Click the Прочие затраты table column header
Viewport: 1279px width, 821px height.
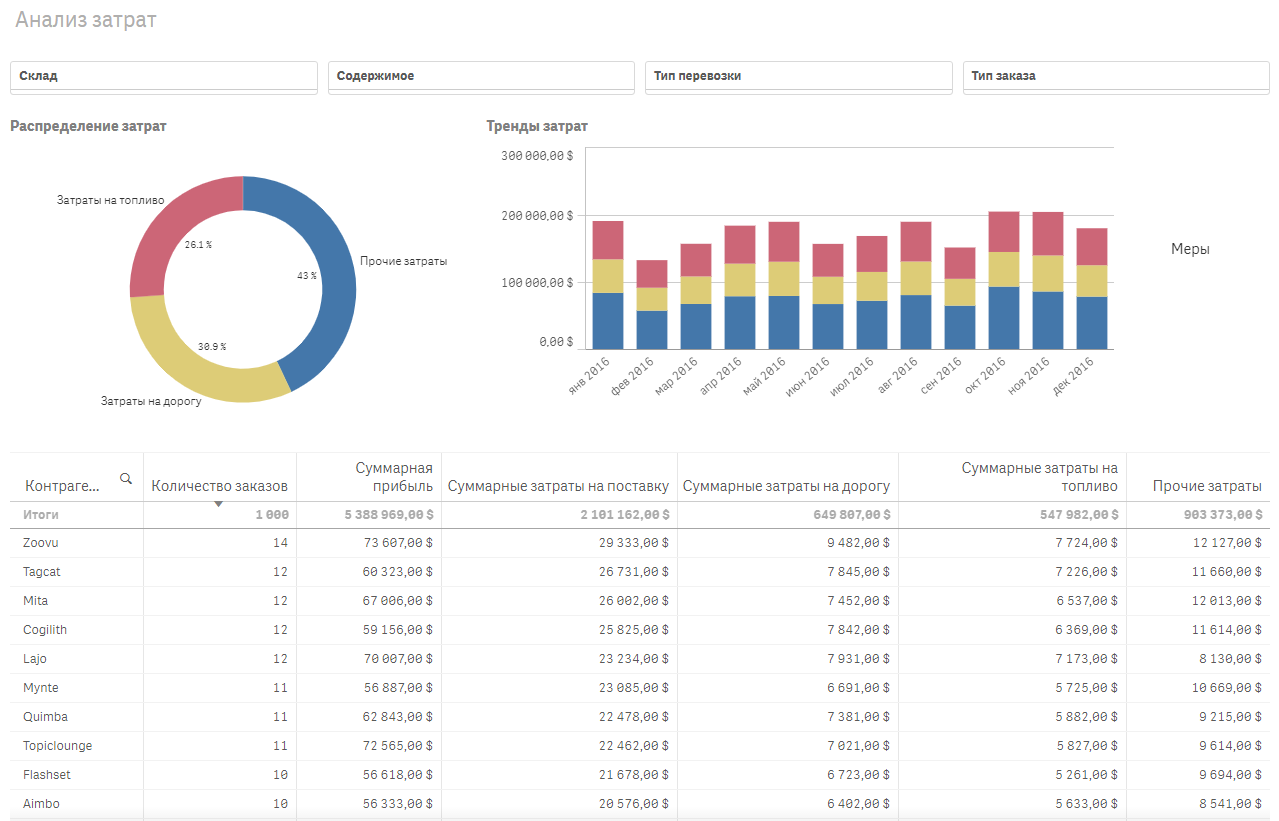coord(1206,486)
